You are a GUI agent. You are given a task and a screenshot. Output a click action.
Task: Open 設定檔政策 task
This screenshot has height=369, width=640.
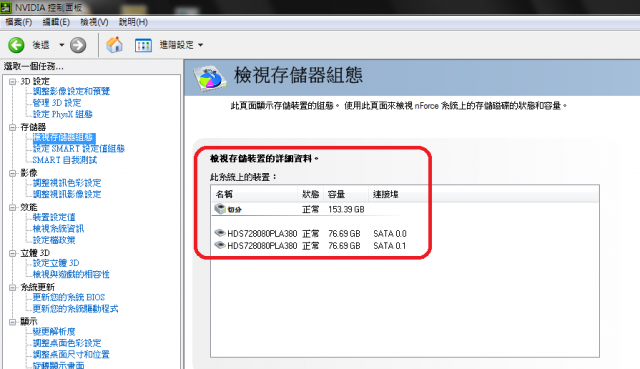[x=54, y=240]
